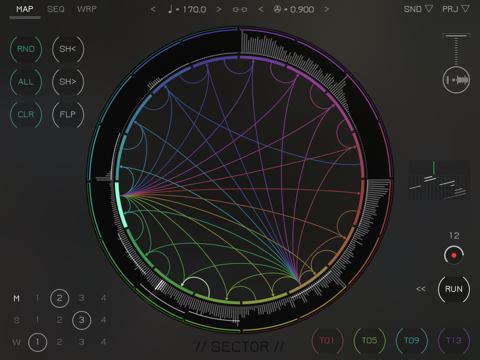Click the RND randomize button
This screenshot has height=360, width=480.
(26, 49)
